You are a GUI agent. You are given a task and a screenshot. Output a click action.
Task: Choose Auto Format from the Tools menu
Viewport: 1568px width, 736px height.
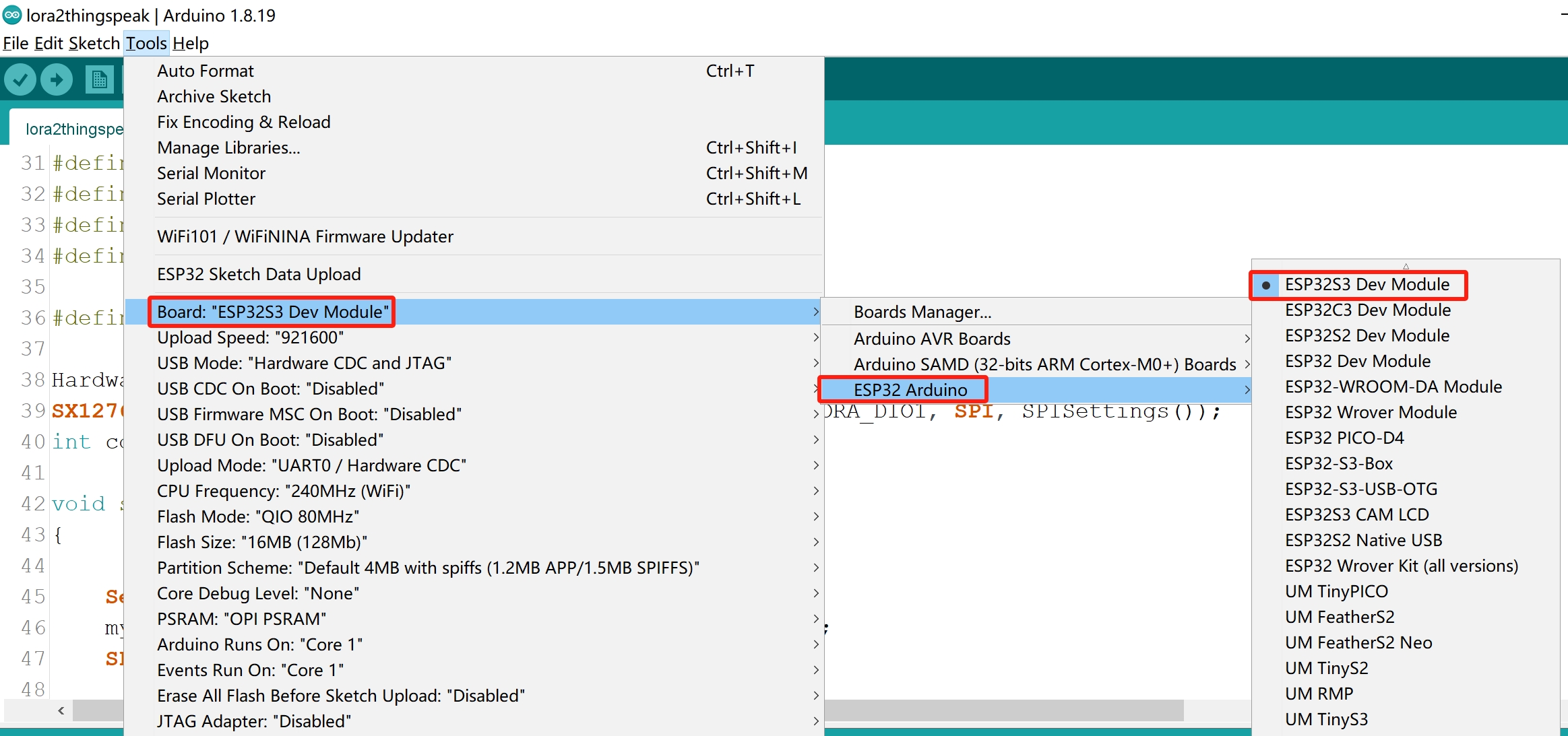474,71
